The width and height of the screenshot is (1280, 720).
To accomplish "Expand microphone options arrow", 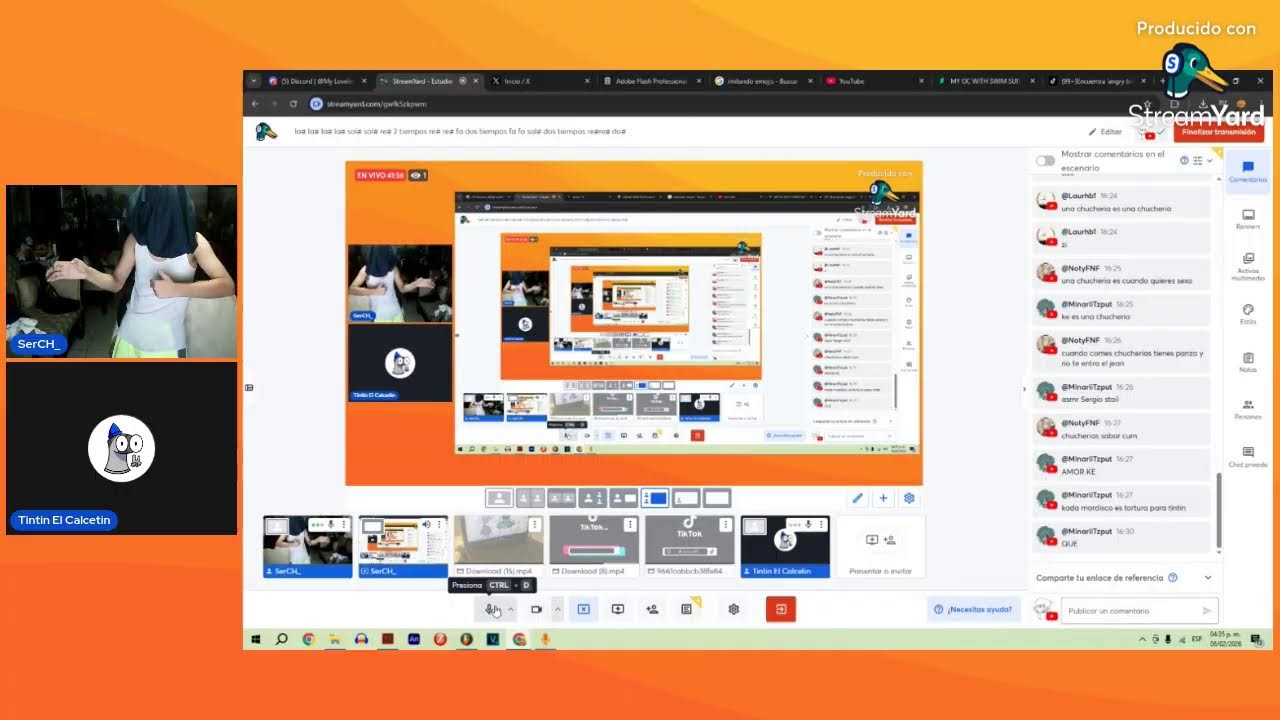I will point(510,609).
